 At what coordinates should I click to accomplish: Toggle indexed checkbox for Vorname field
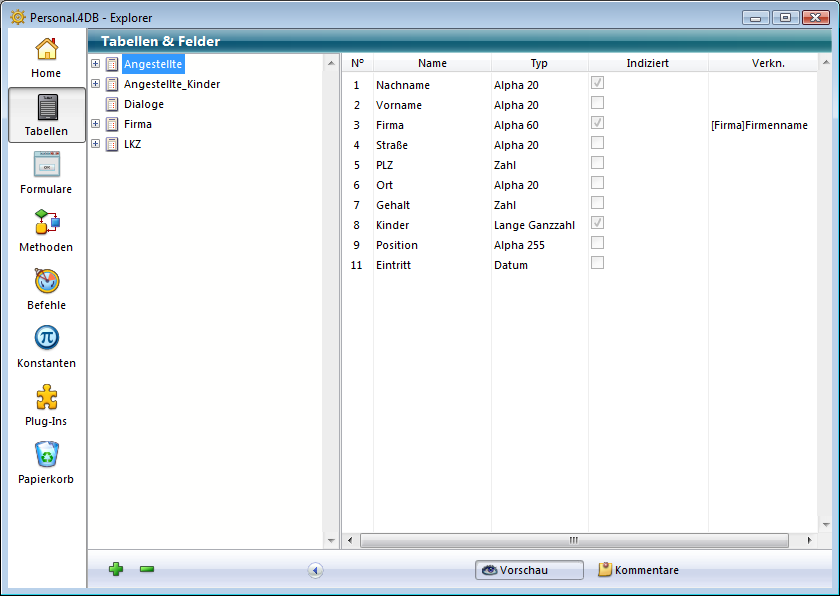click(x=598, y=103)
